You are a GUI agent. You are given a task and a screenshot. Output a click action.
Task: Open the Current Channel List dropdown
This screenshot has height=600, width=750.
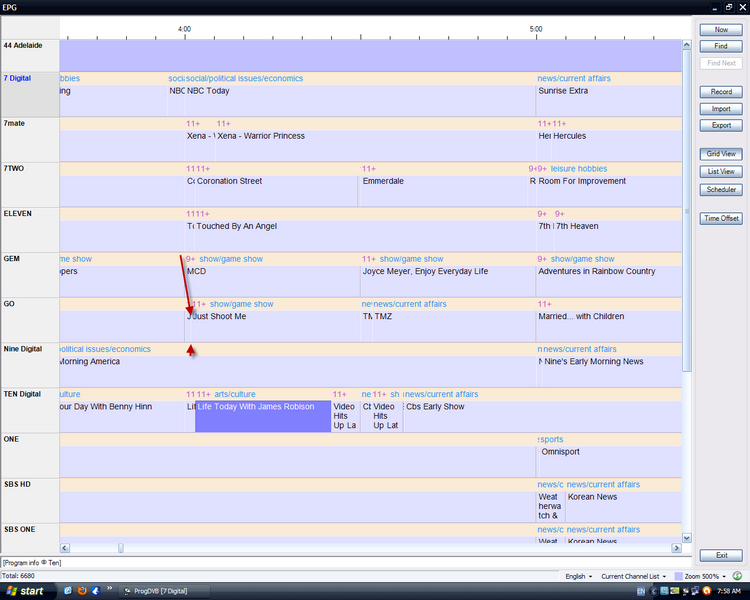pos(634,576)
